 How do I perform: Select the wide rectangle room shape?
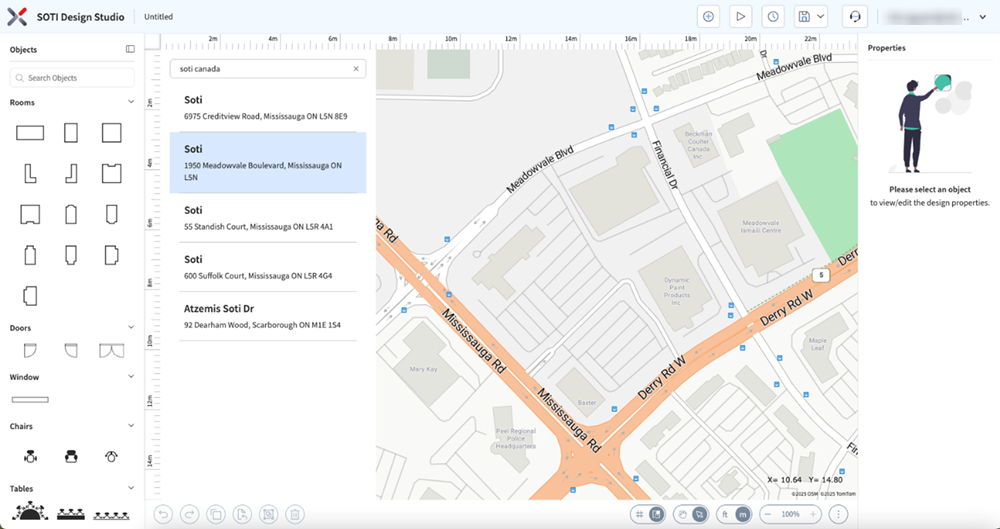pos(30,133)
